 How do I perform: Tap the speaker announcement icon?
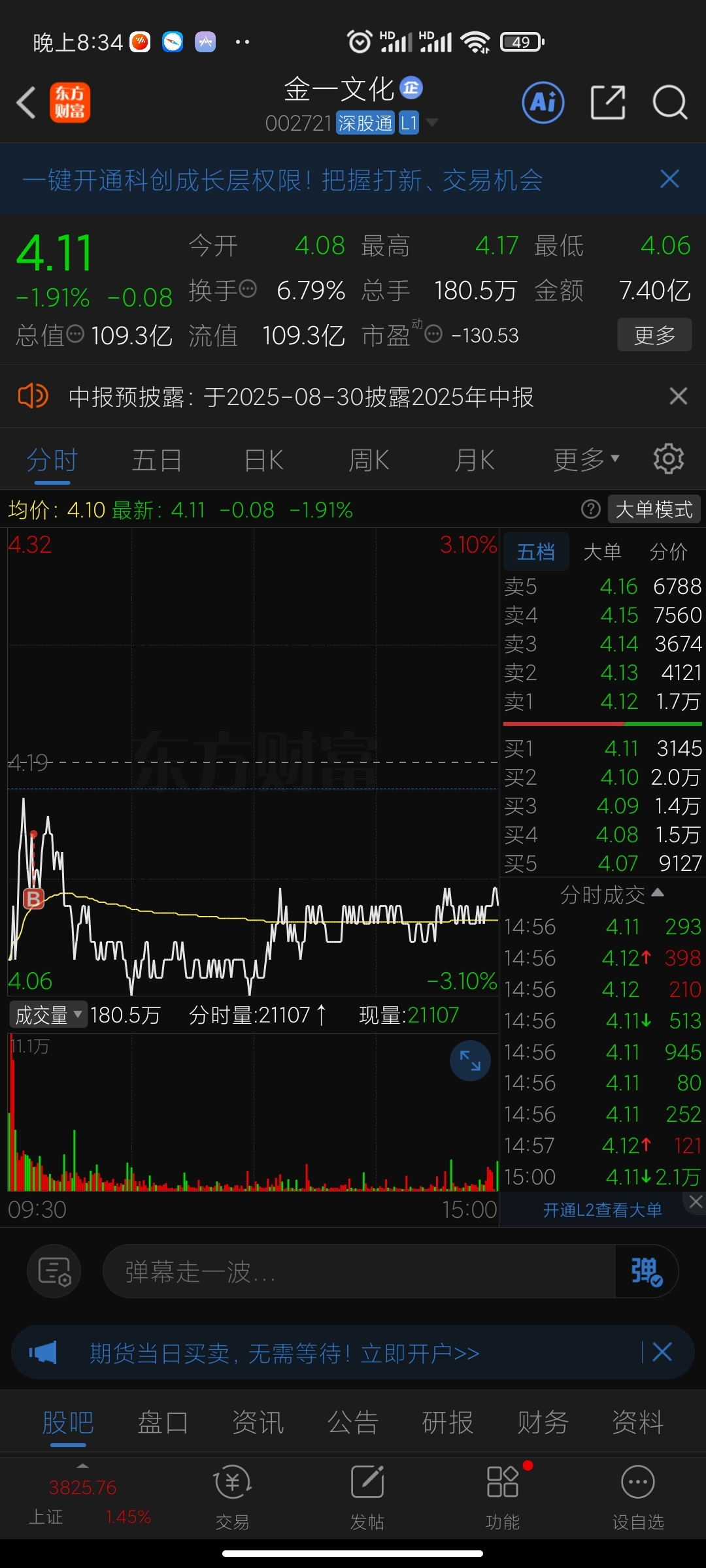click(x=33, y=396)
